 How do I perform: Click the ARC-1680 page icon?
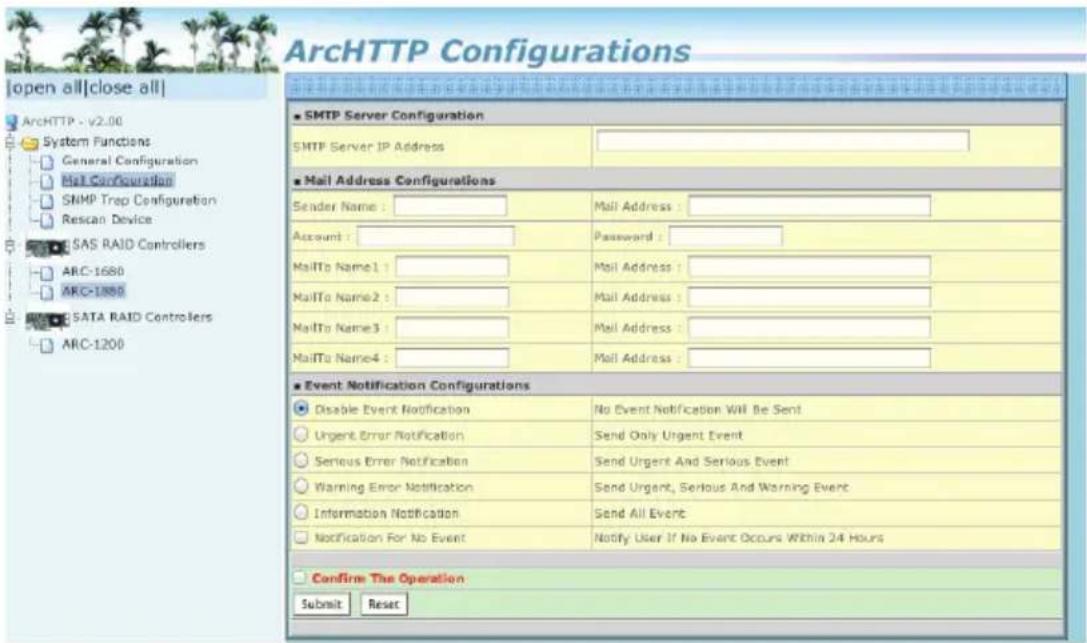coord(46,272)
